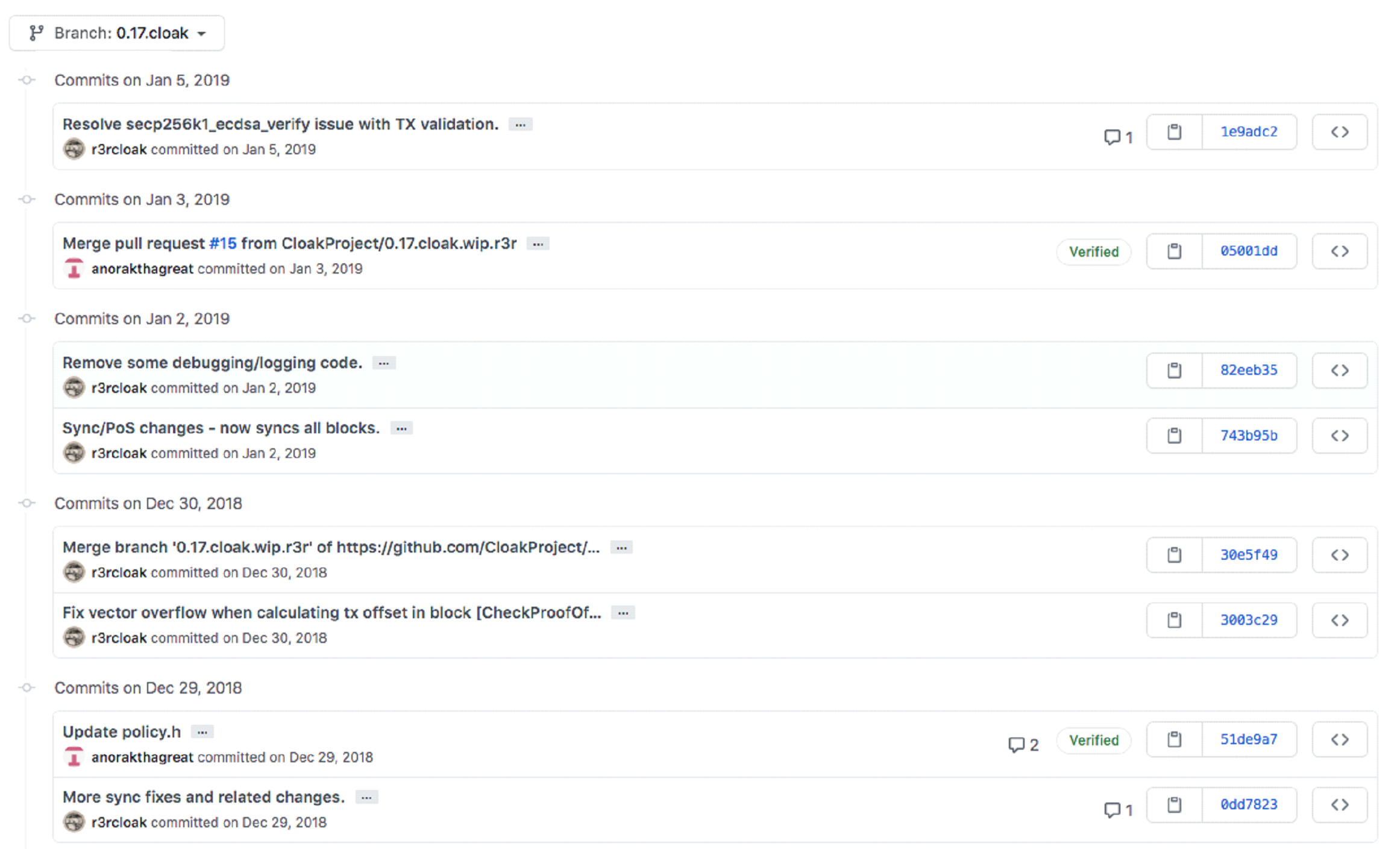Open r3rcloak profile on Sync/PoS changes commit
1400x849 pixels.
pyautogui.click(x=119, y=453)
